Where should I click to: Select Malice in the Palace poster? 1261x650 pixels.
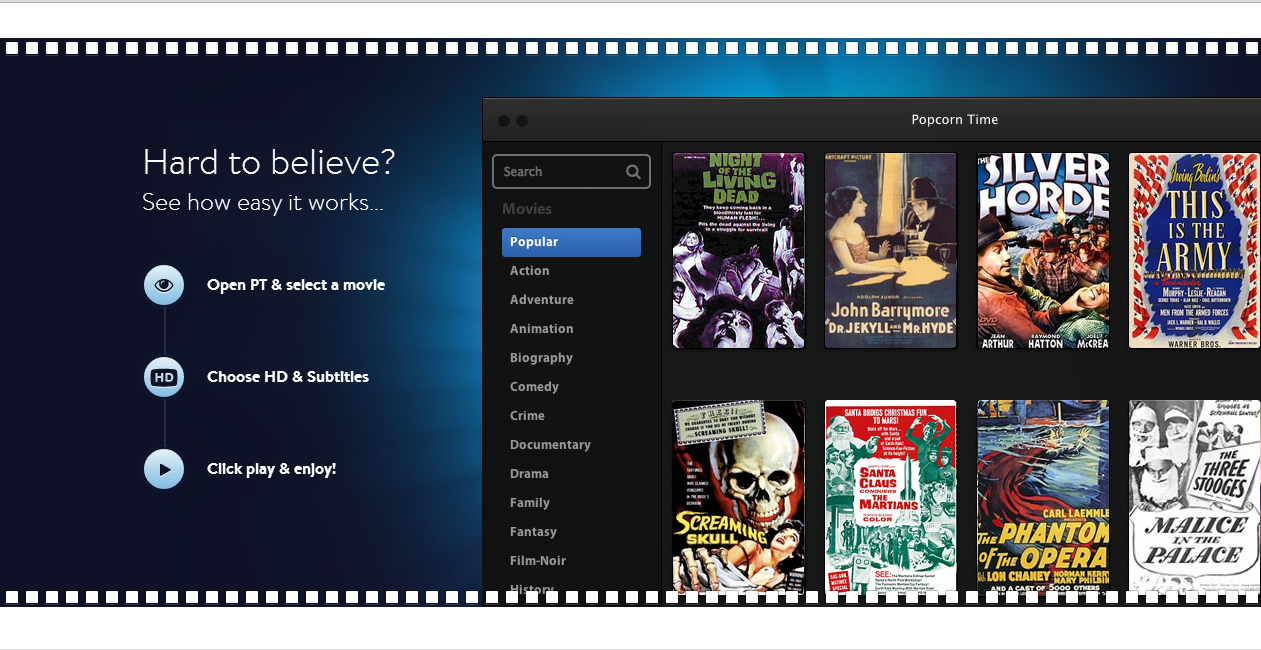(1194, 496)
